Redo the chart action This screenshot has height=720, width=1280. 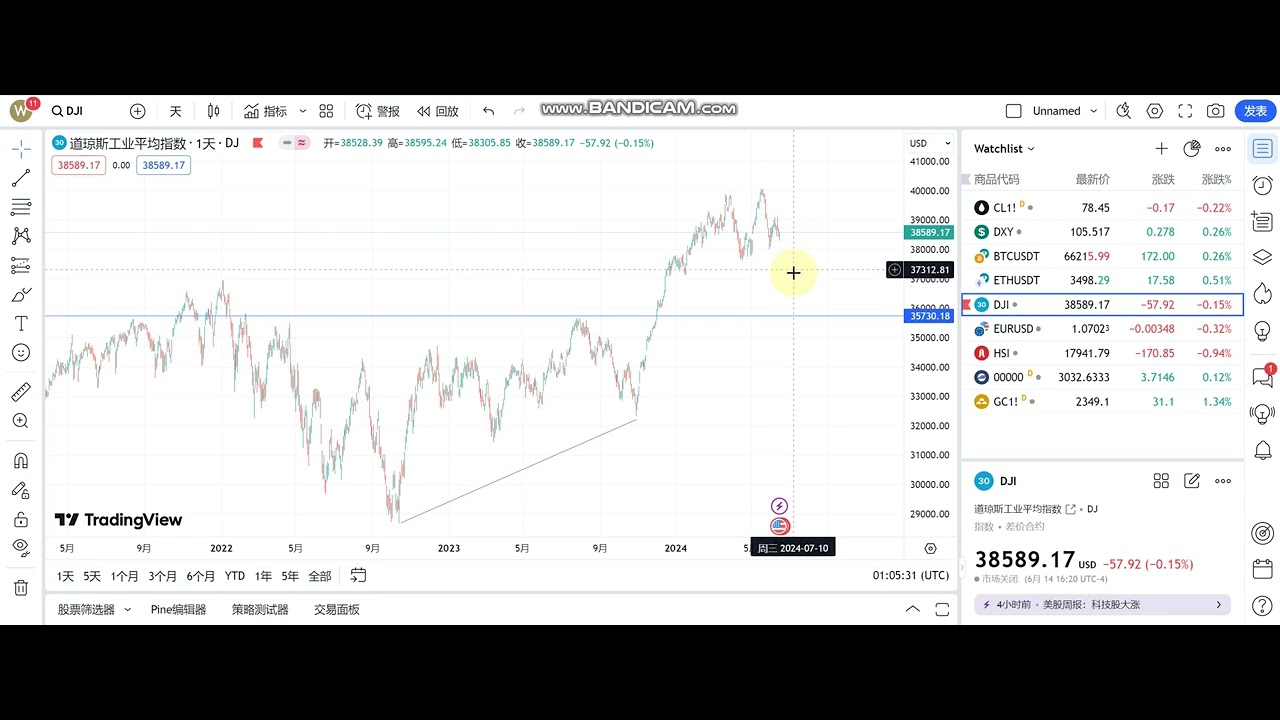pyautogui.click(x=519, y=111)
